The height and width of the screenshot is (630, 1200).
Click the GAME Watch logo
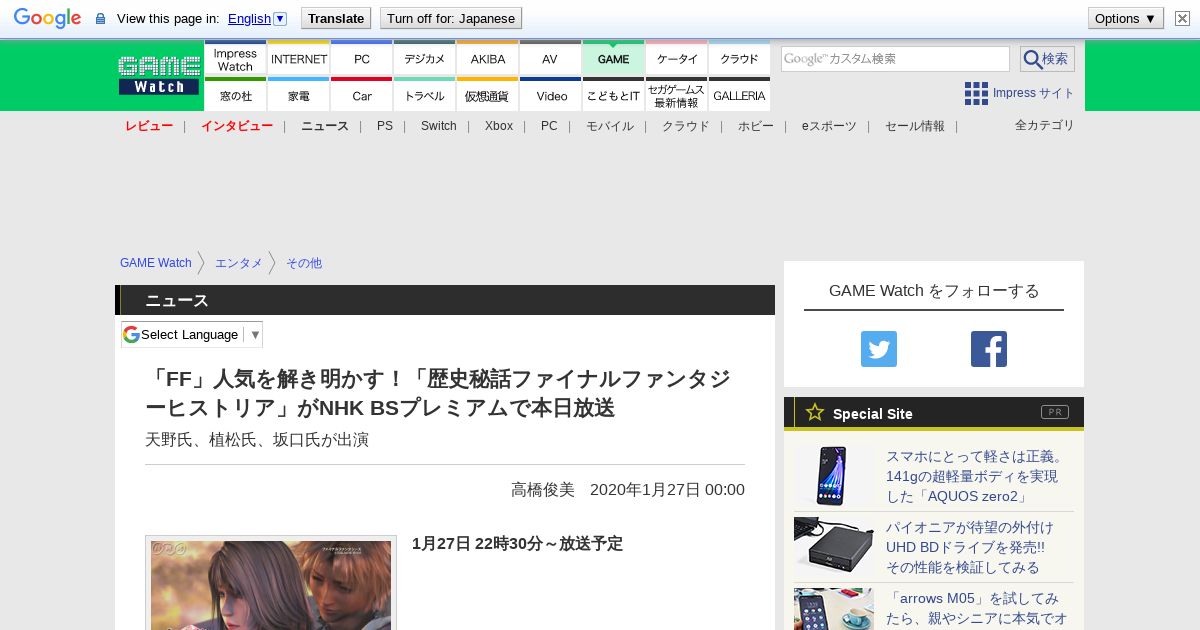[160, 75]
